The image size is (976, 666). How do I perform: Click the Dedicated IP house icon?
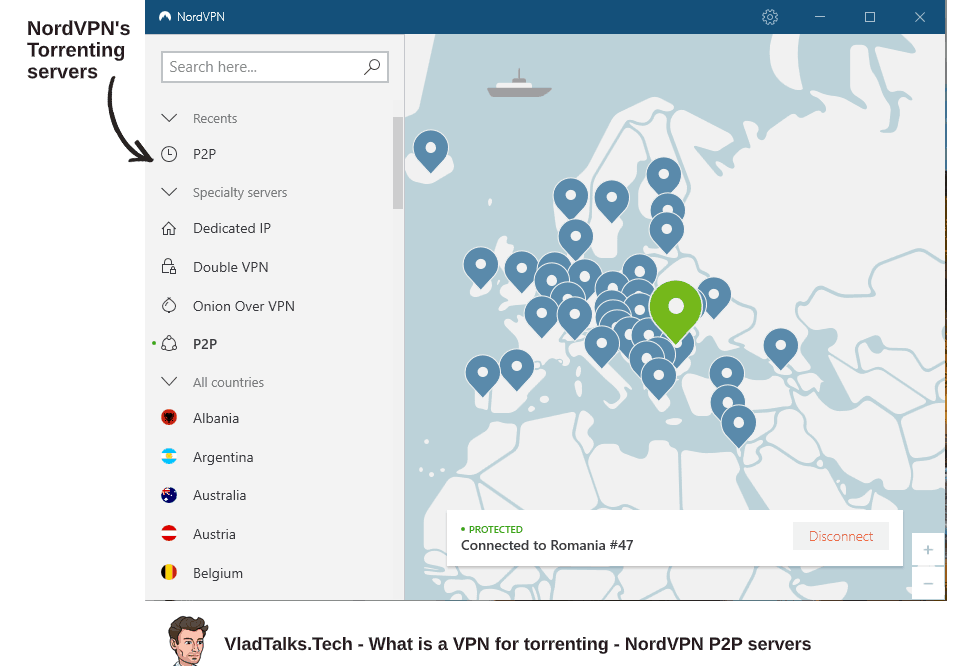click(169, 228)
